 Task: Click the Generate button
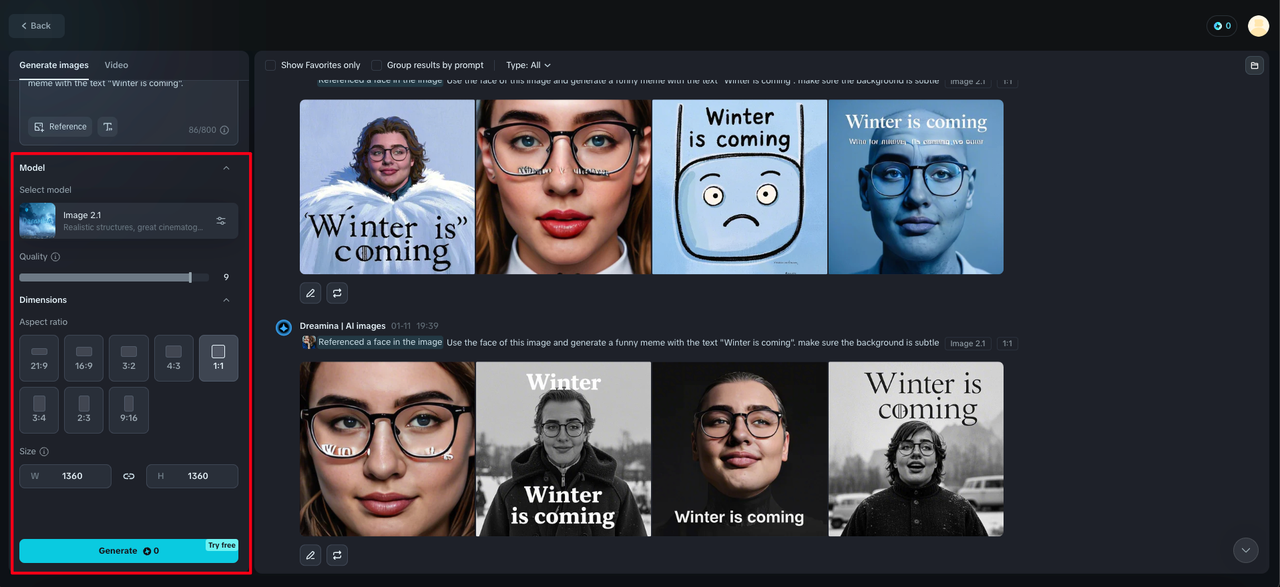click(x=128, y=551)
